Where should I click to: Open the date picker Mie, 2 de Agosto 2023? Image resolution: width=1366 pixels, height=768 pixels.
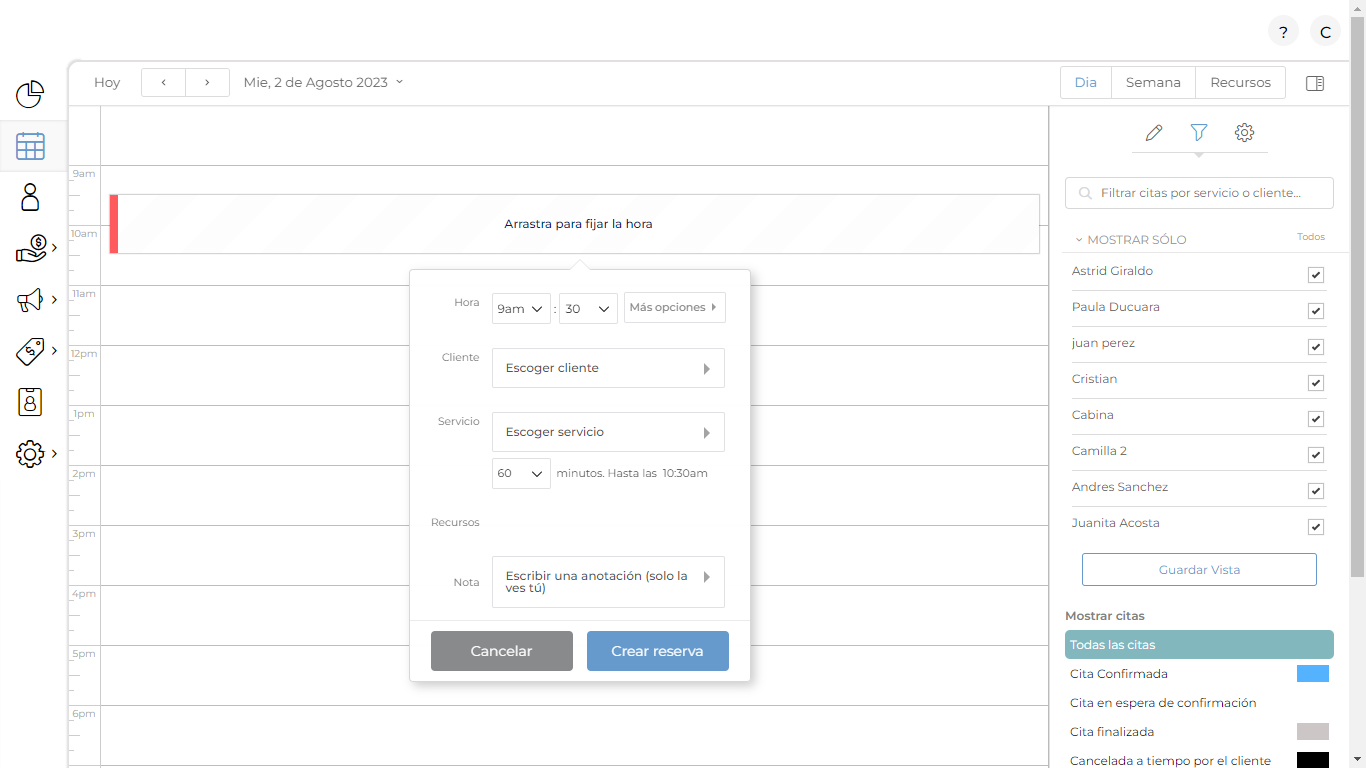[323, 82]
